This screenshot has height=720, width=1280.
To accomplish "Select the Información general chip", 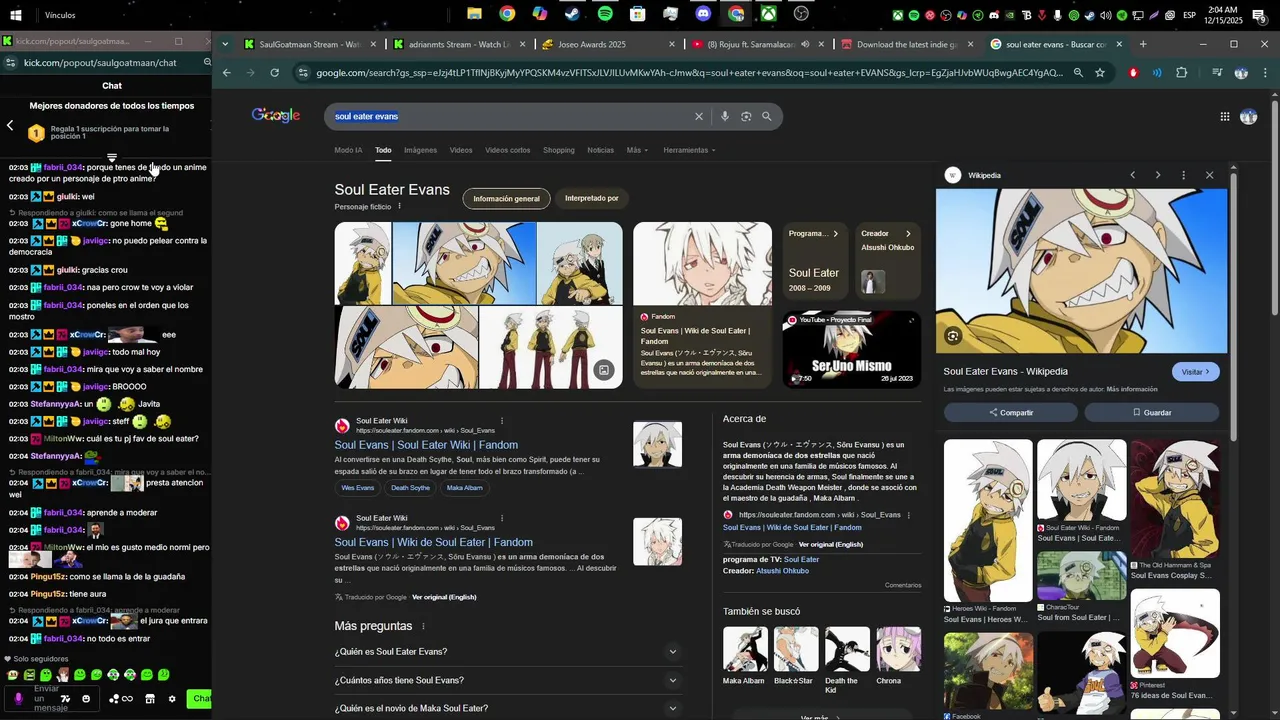I will pos(506,199).
